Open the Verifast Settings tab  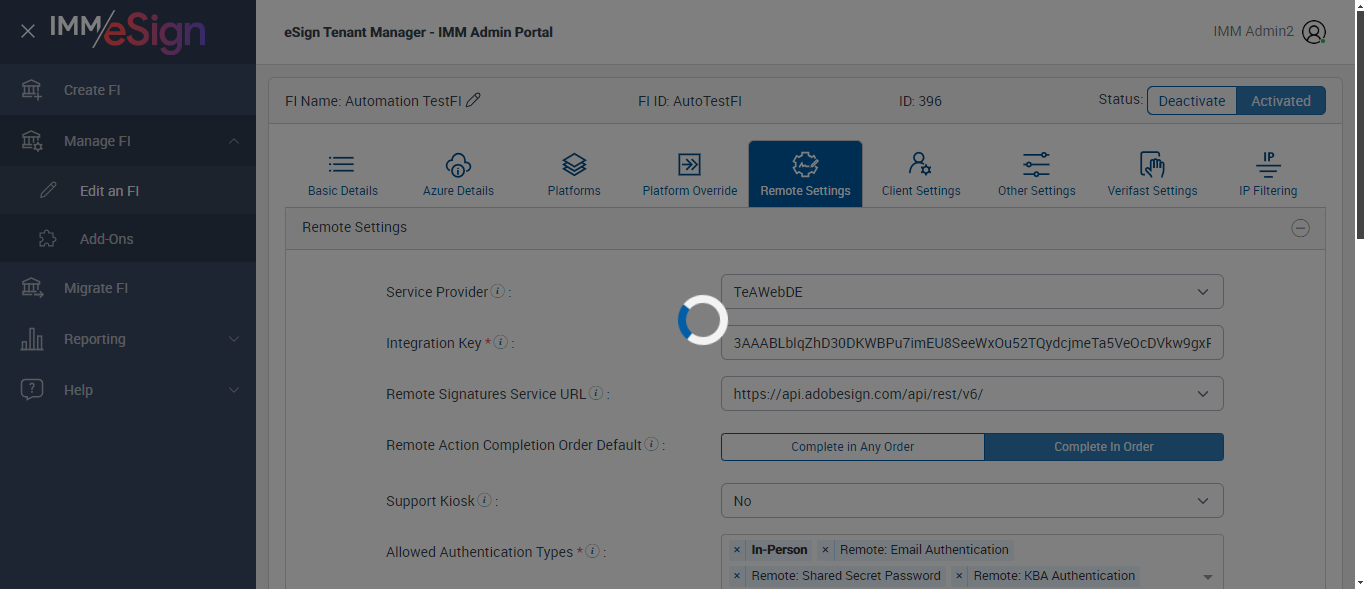coord(1152,174)
